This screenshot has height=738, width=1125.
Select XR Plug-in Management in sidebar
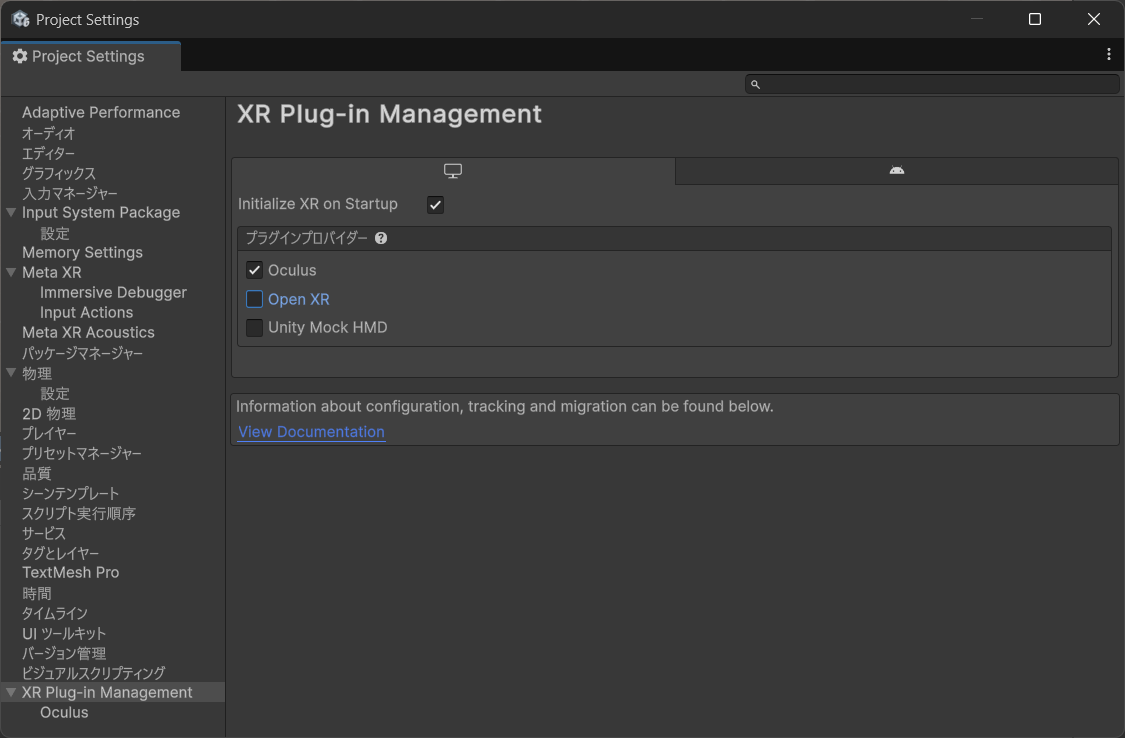pos(107,693)
